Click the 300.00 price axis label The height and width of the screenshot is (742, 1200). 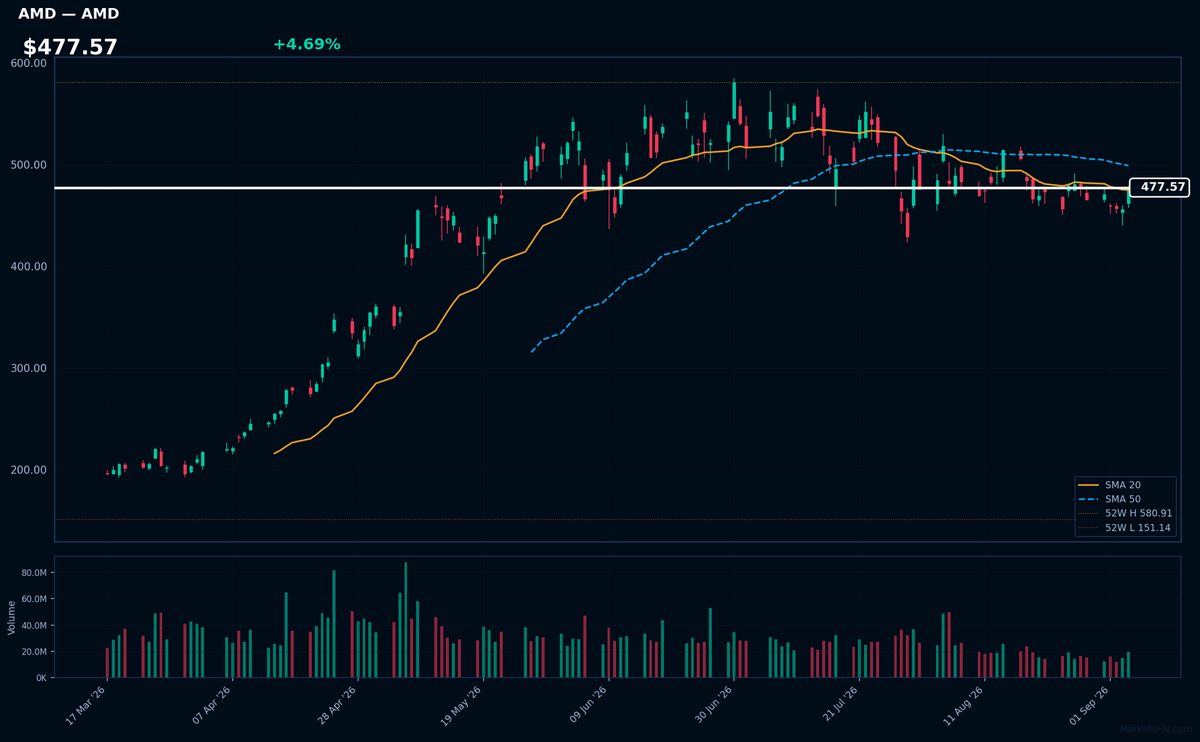pos(29,369)
